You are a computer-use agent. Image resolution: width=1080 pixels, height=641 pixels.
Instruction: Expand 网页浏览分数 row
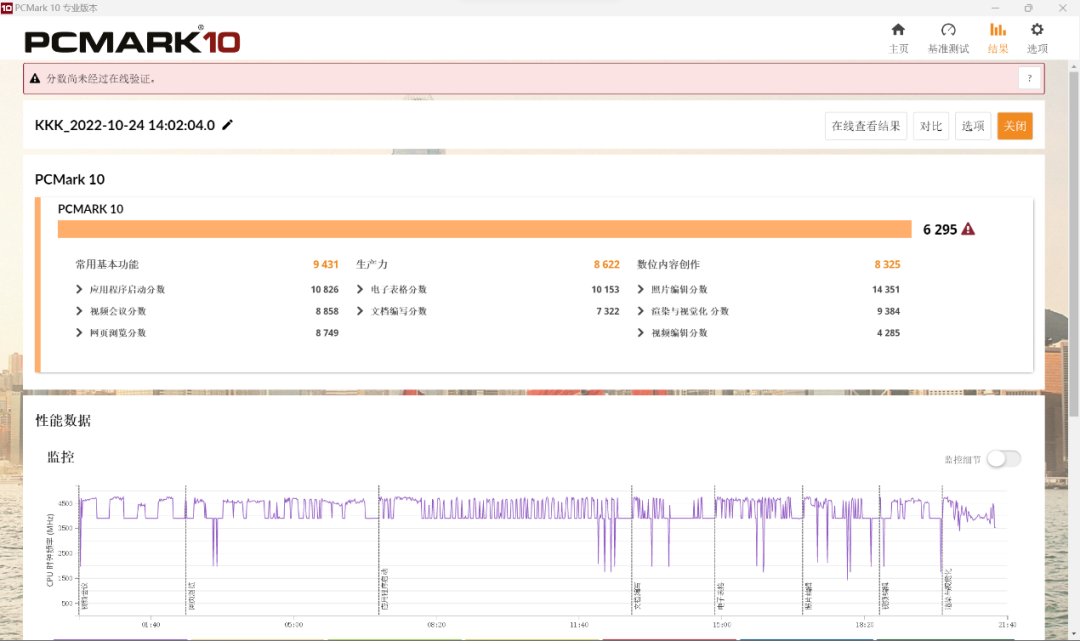(79, 333)
